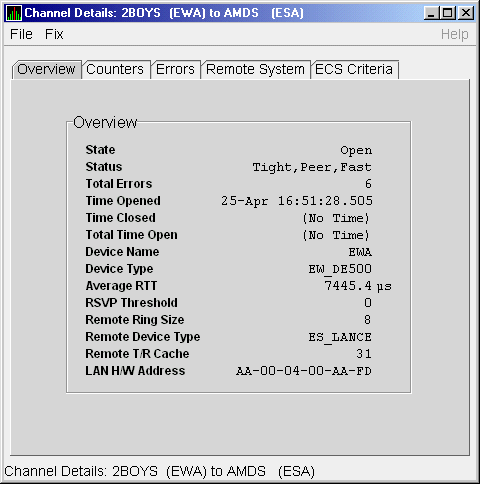Click the Average RTT value
Image resolution: width=480 pixels, height=484 pixels.
coord(358,286)
